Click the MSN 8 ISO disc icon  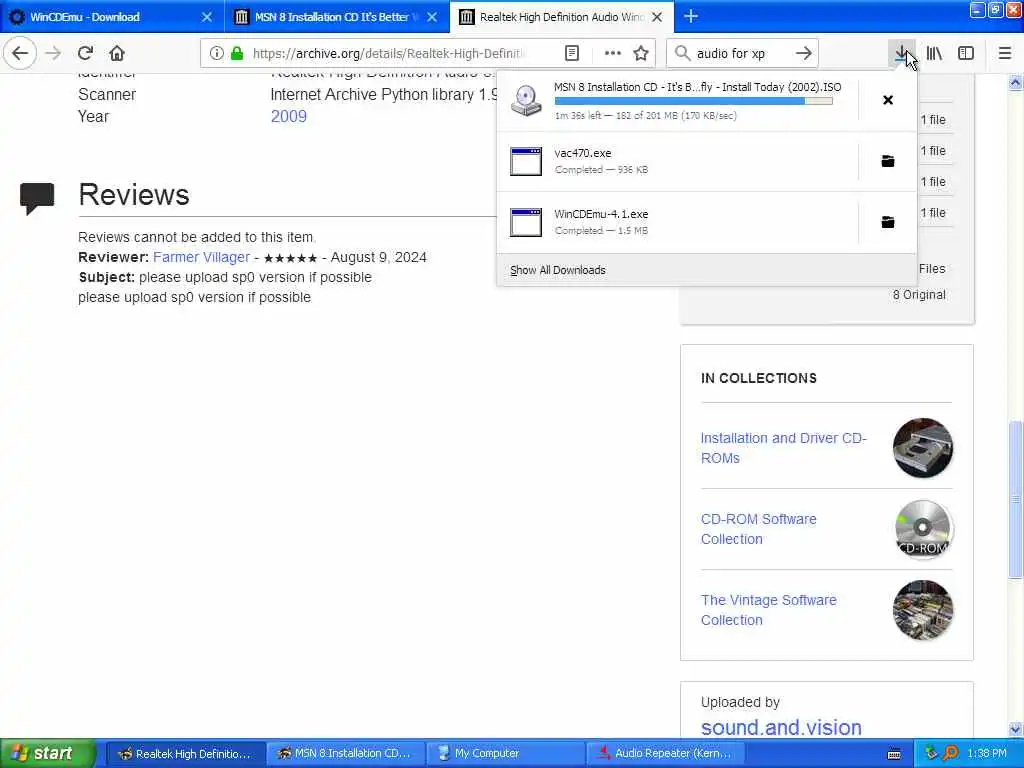point(526,101)
